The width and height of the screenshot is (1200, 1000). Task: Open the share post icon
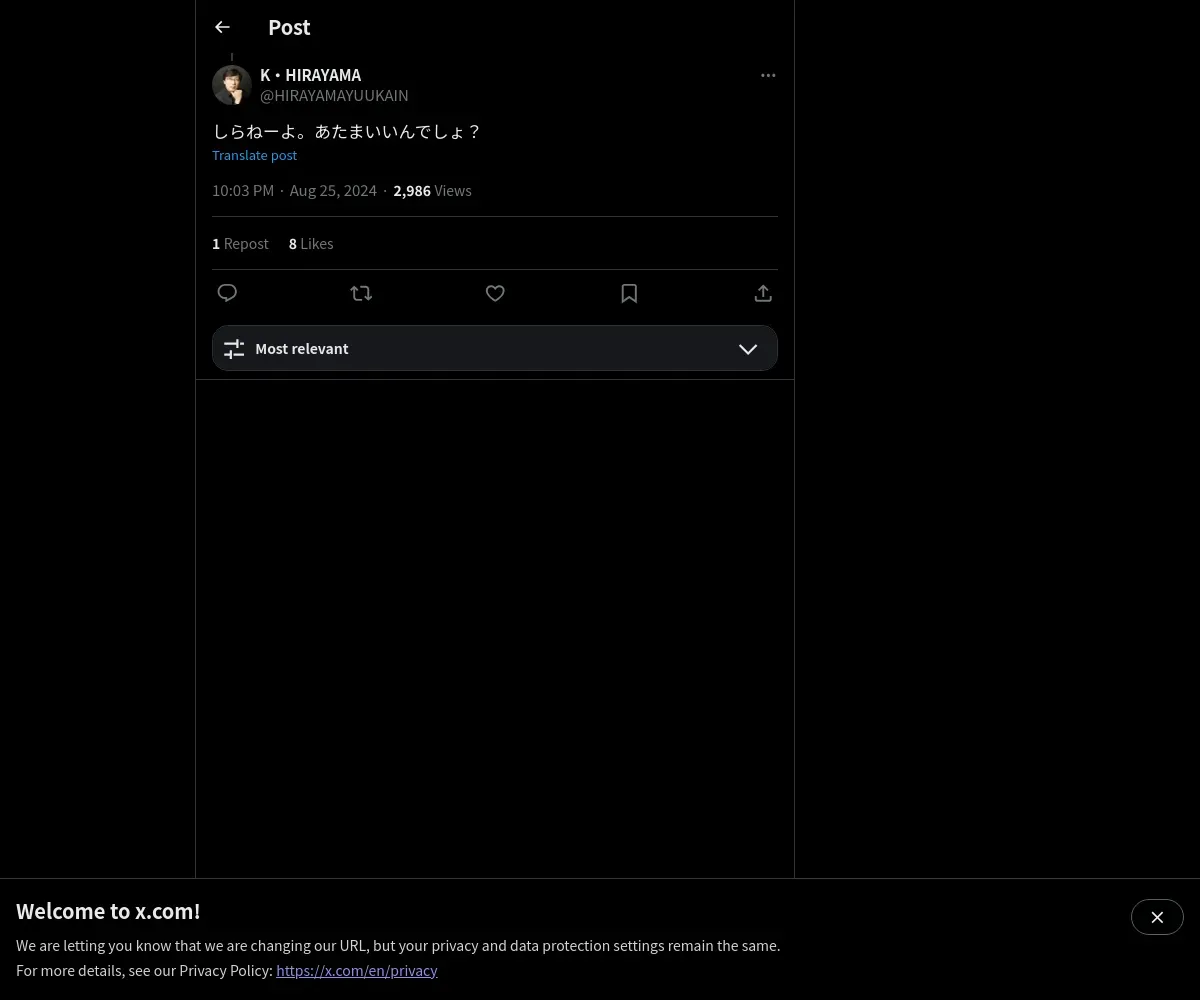[x=763, y=293]
